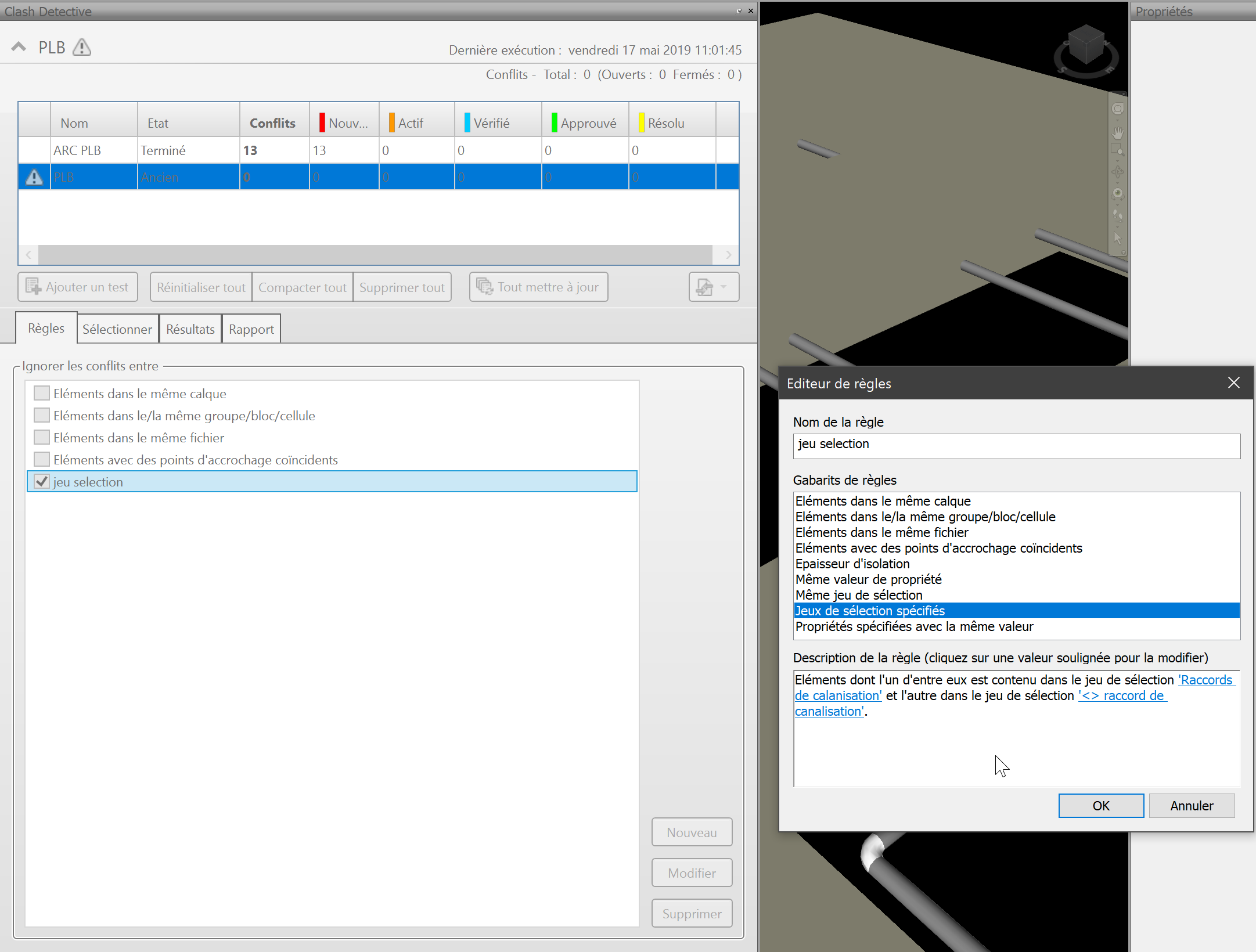Check 'Eléments dans le même fichier' rule

tap(41, 437)
